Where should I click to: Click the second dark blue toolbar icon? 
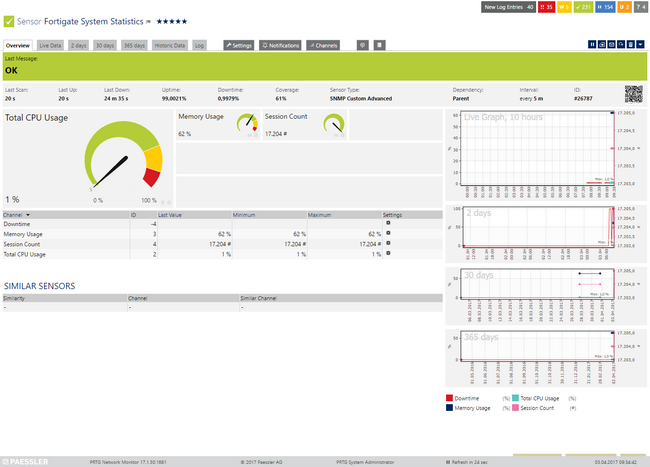[602, 44]
